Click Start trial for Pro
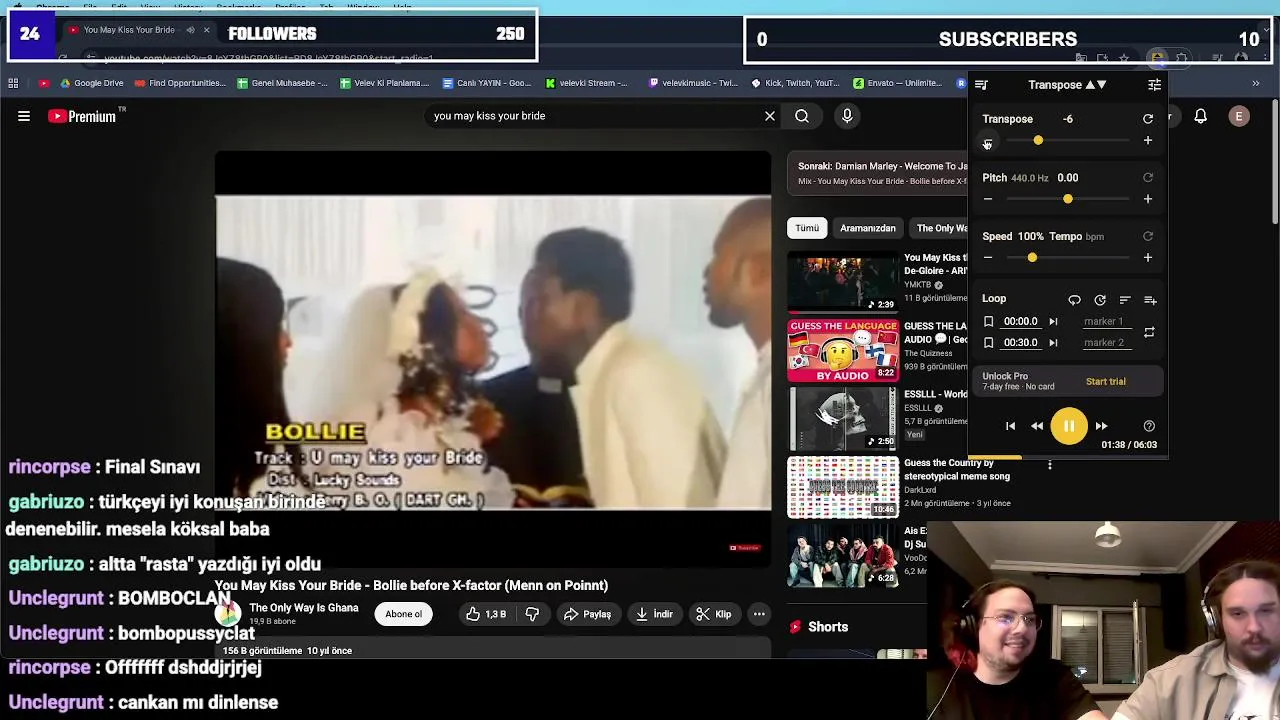This screenshot has width=1280, height=720. coord(1106,381)
